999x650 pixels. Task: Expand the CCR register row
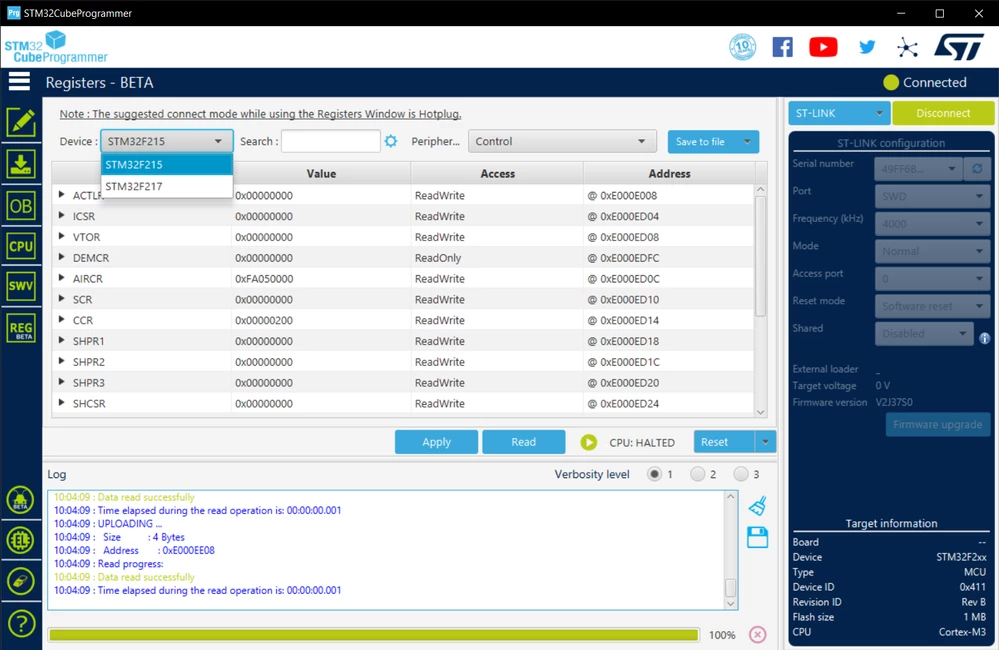(x=62, y=319)
